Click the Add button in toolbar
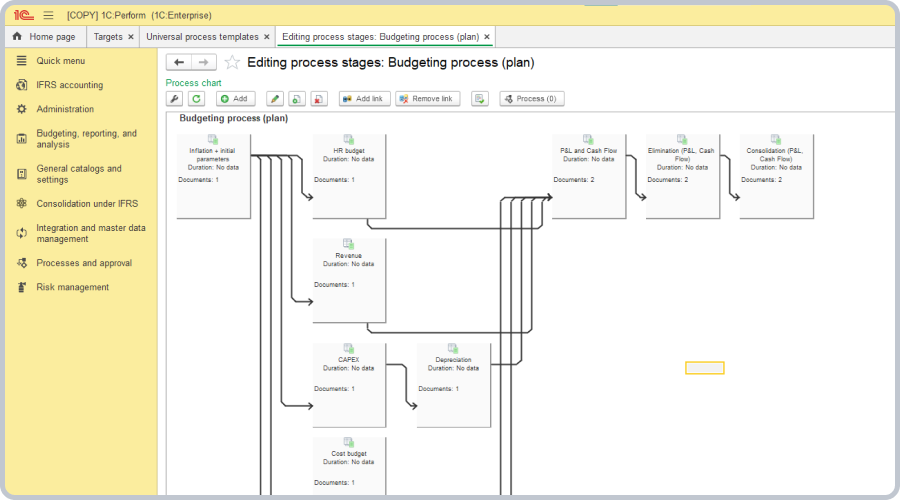900x500 pixels. [x=236, y=99]
